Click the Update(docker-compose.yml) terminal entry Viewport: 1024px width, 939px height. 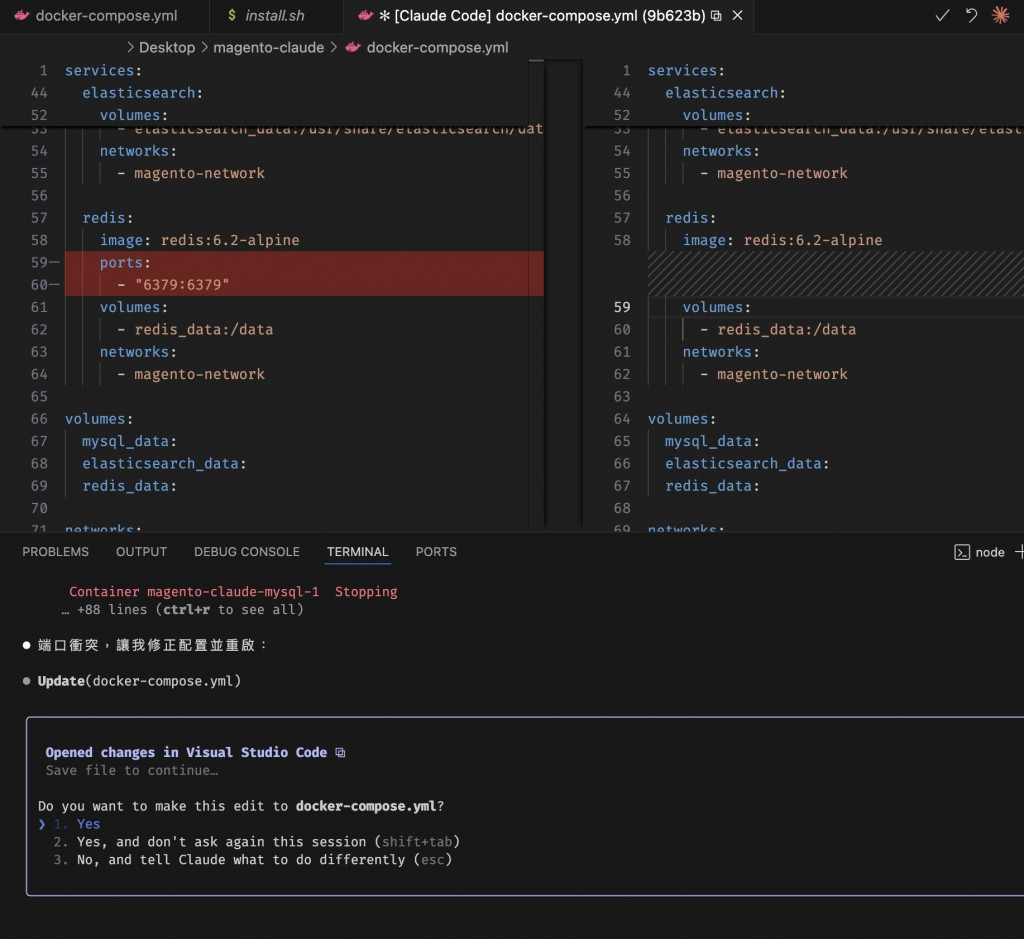click(x=139, y=681)
